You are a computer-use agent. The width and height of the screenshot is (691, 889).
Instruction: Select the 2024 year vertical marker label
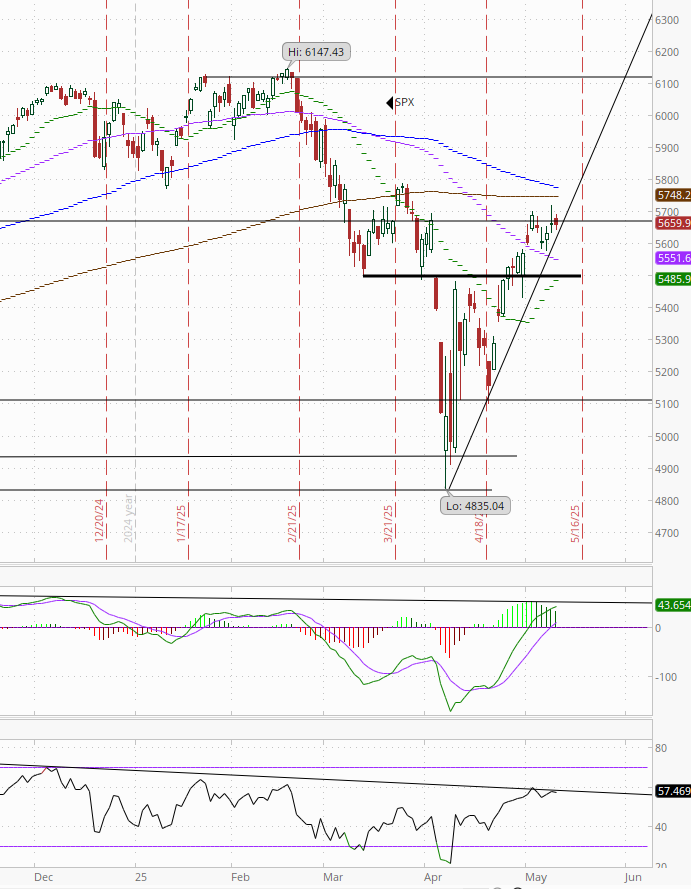pyautogui.click(x=128, y=518)
